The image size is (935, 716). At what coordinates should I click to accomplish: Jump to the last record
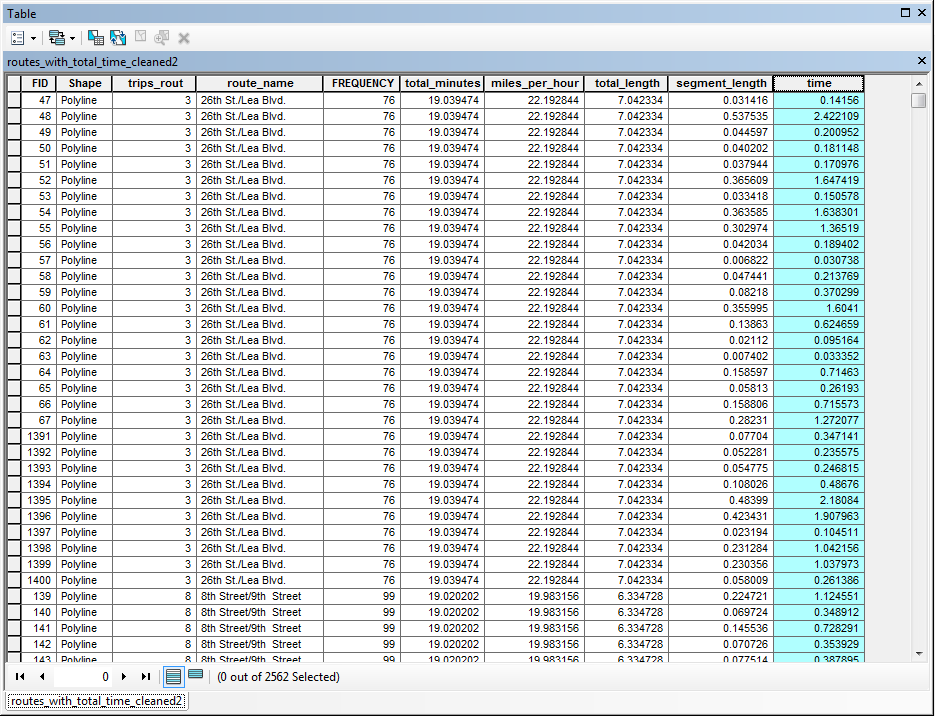pos(146,677)
